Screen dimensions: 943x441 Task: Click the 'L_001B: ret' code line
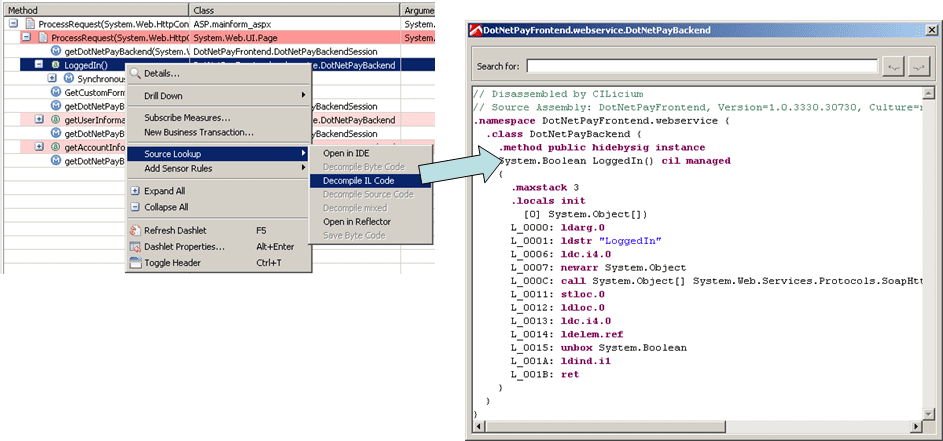pos(544,374)
